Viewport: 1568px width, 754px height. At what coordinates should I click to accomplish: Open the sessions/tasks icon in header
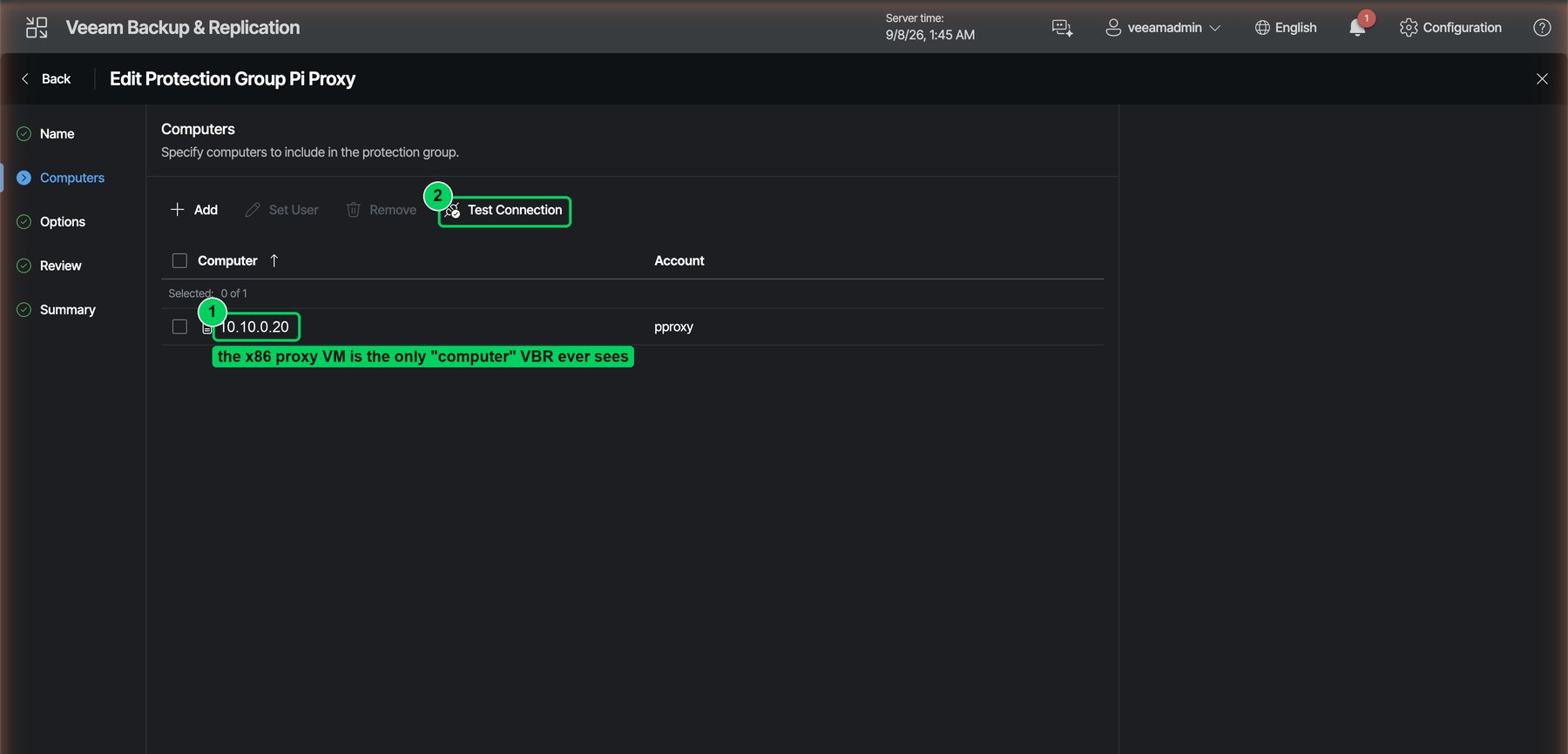(1062, 28)
